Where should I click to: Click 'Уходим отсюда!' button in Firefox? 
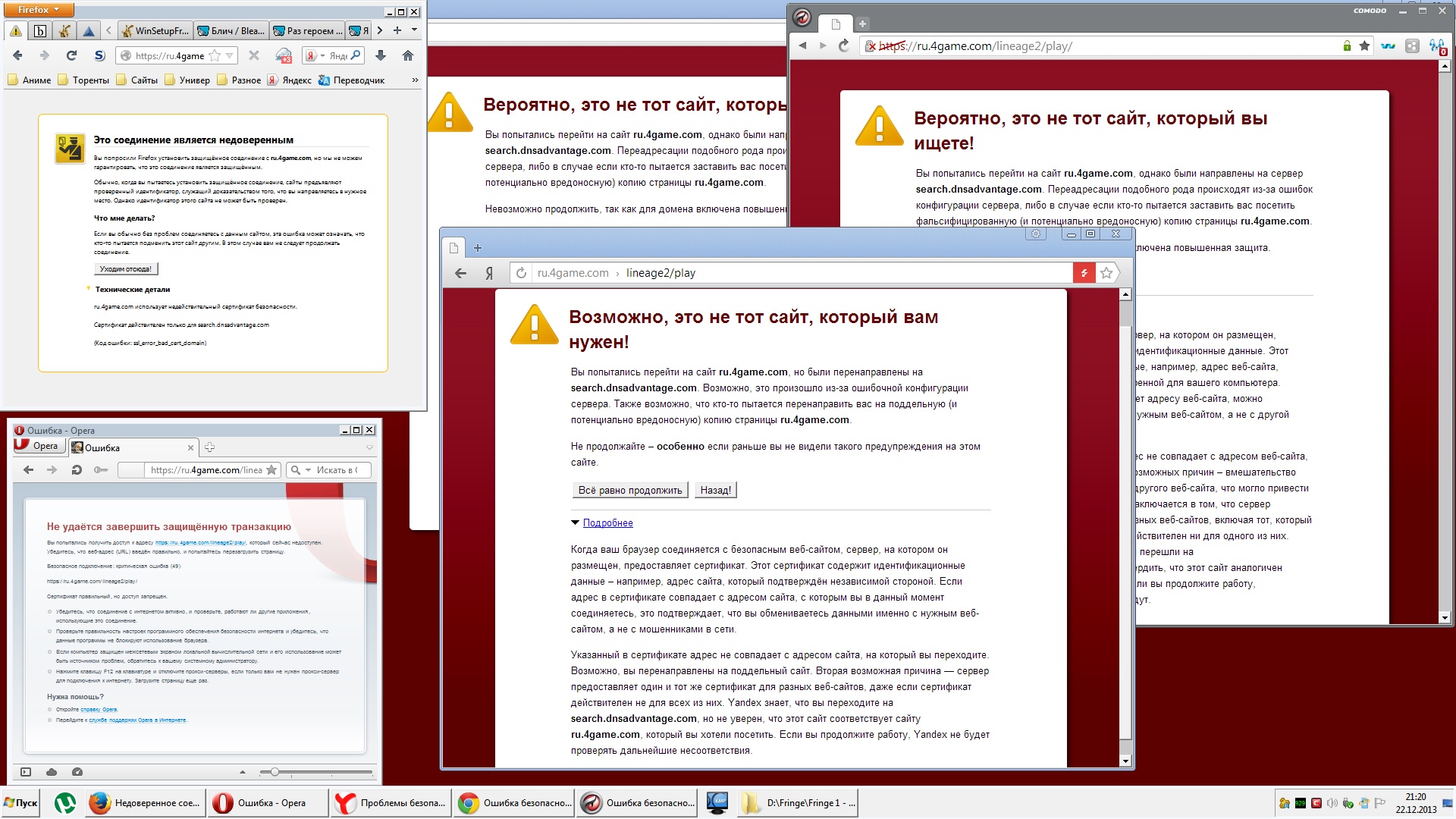coord(126,268)
